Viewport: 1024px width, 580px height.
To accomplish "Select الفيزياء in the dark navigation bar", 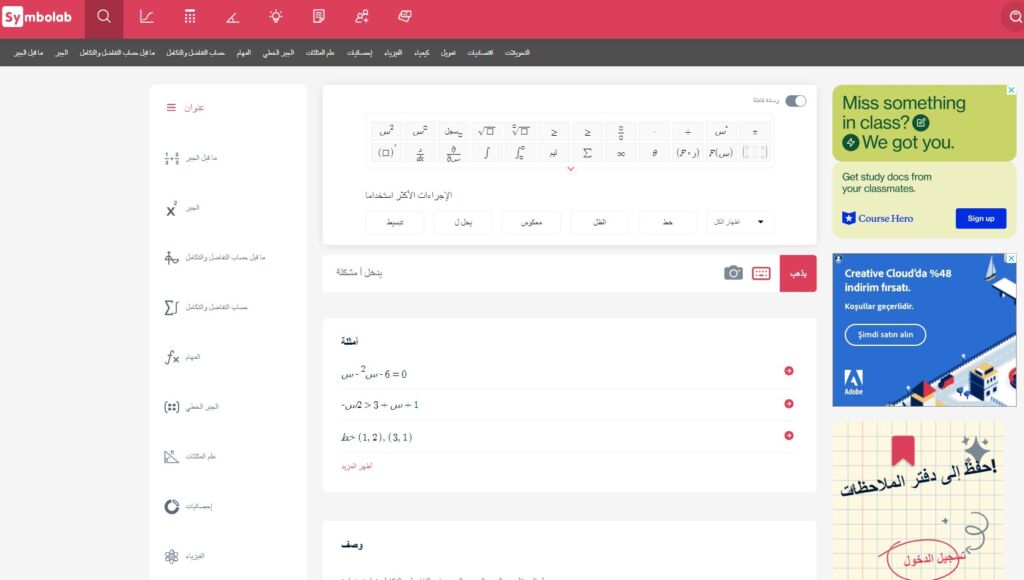I will coord(393,52).
